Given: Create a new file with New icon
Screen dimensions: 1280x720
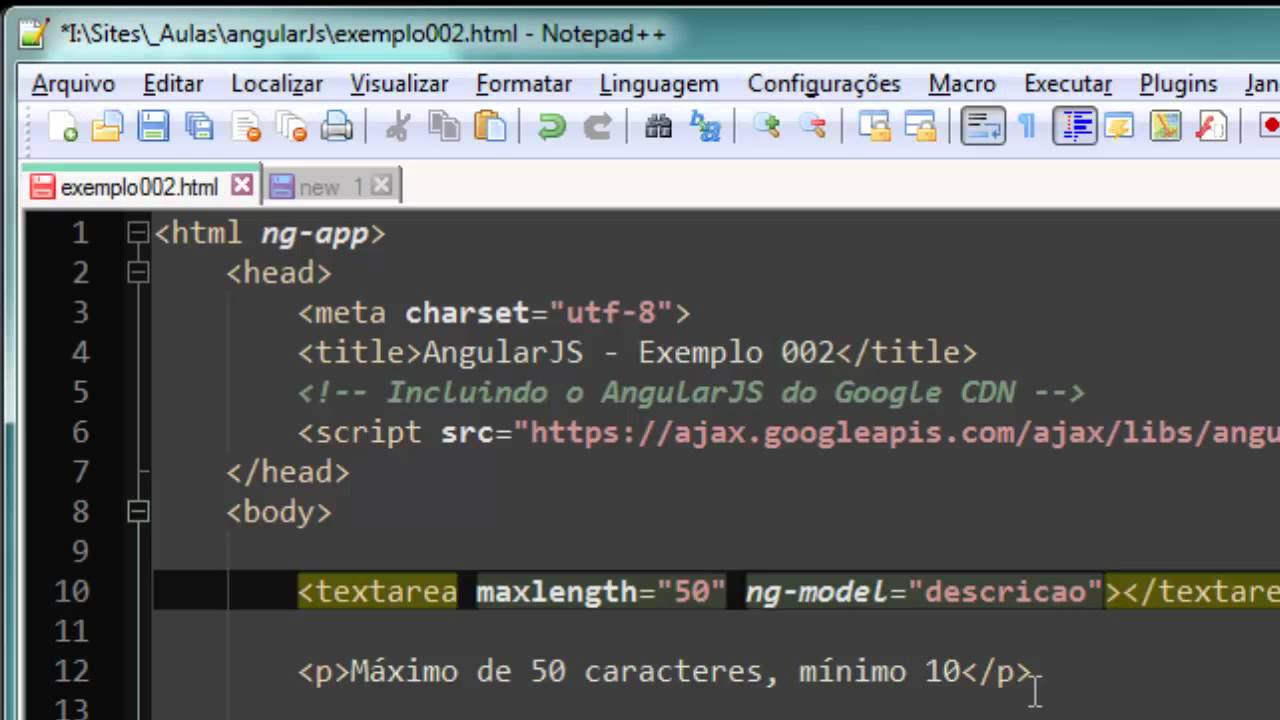Looking at the screenshot, I should 62,127.
